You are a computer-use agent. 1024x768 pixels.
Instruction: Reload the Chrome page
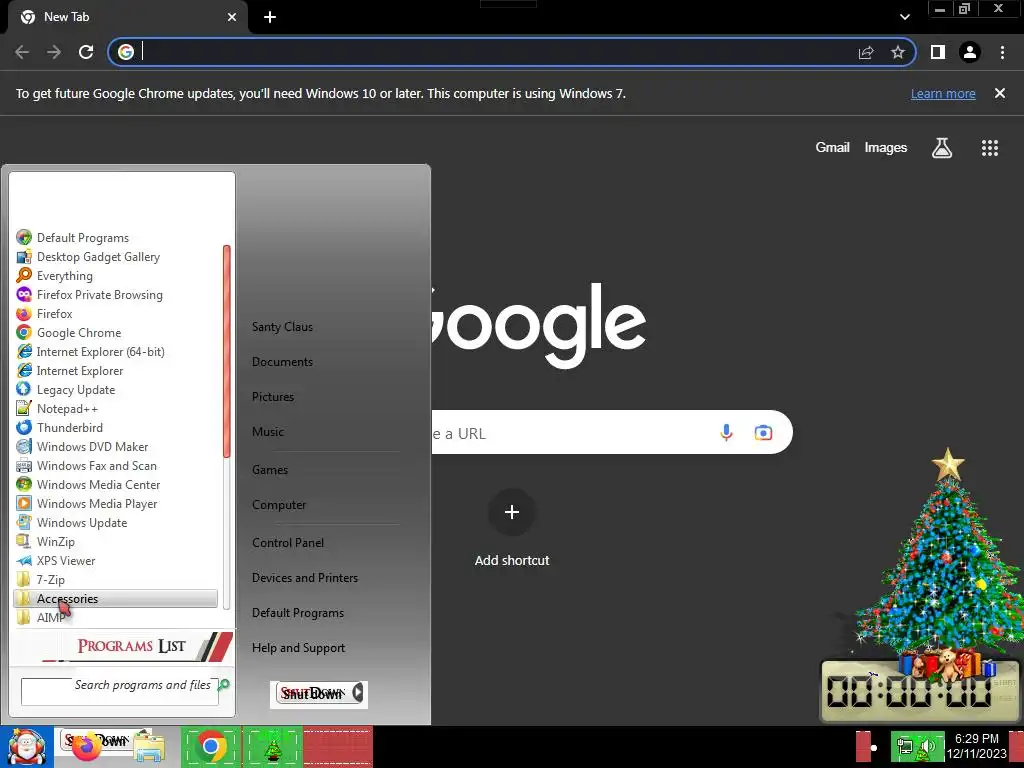(x=86, y=52)
